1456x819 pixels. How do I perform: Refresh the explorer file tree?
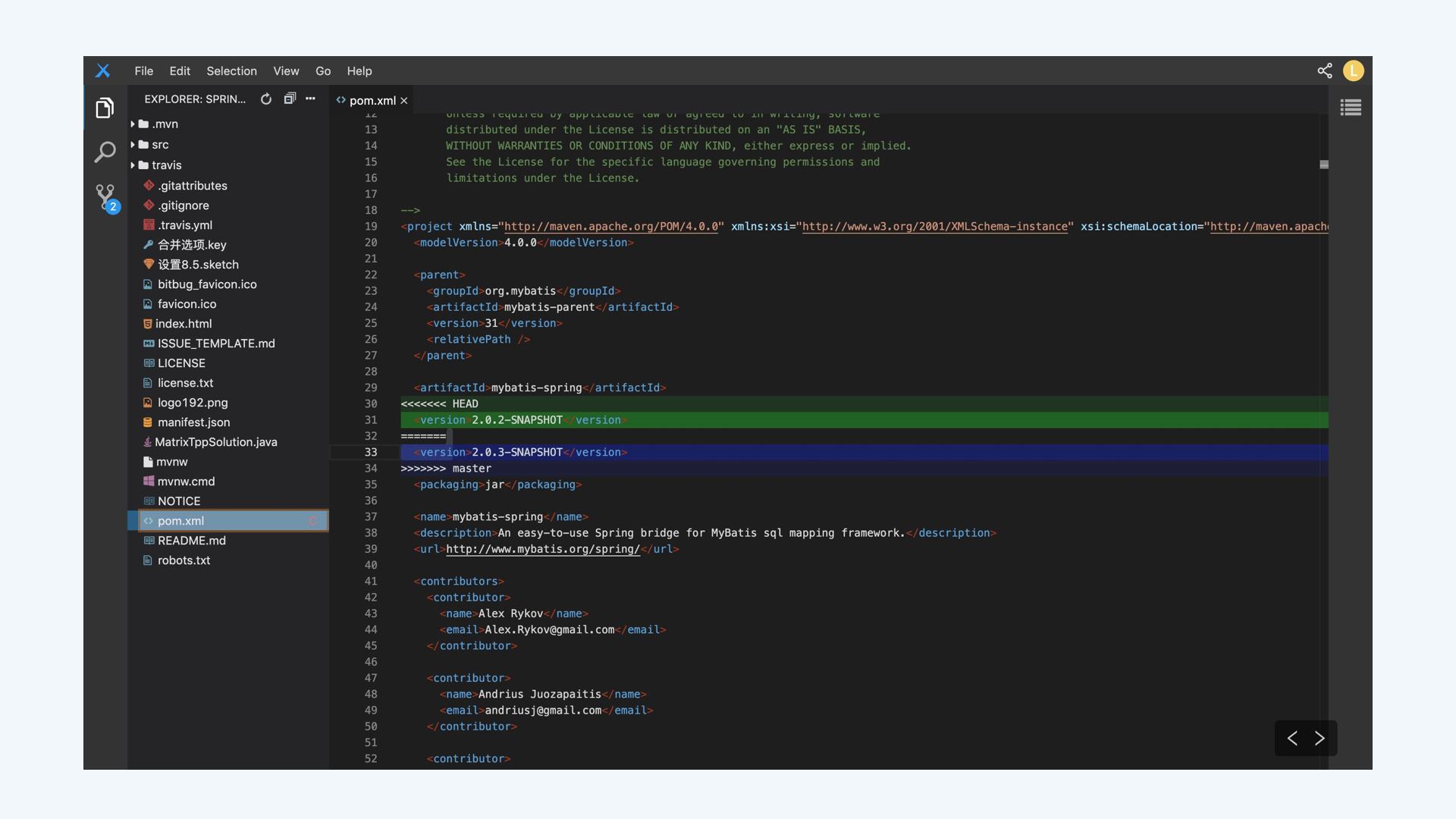(266, 99)
